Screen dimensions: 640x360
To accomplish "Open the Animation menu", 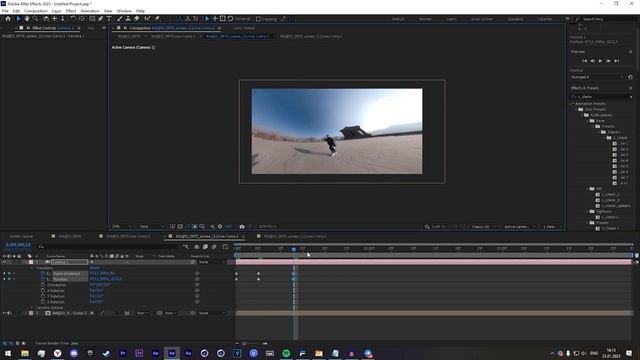I will point(90,11).
